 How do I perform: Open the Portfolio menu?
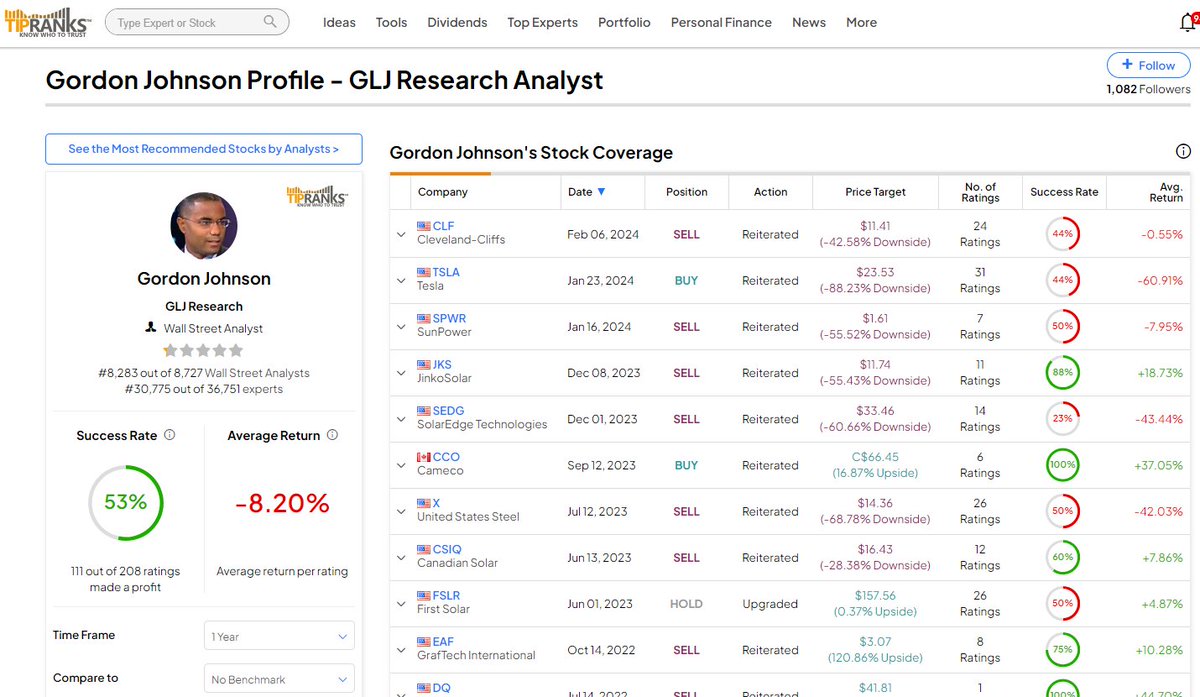click(624, 22)
